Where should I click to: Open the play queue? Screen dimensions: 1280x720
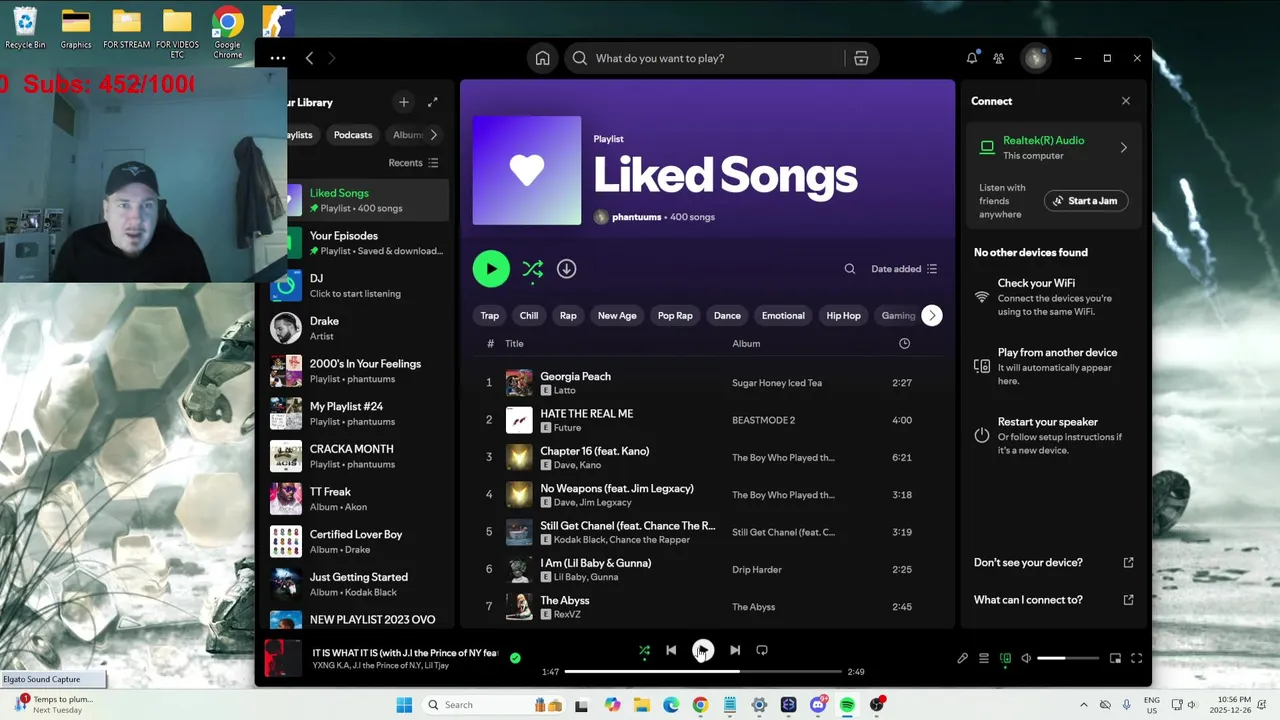984,658
